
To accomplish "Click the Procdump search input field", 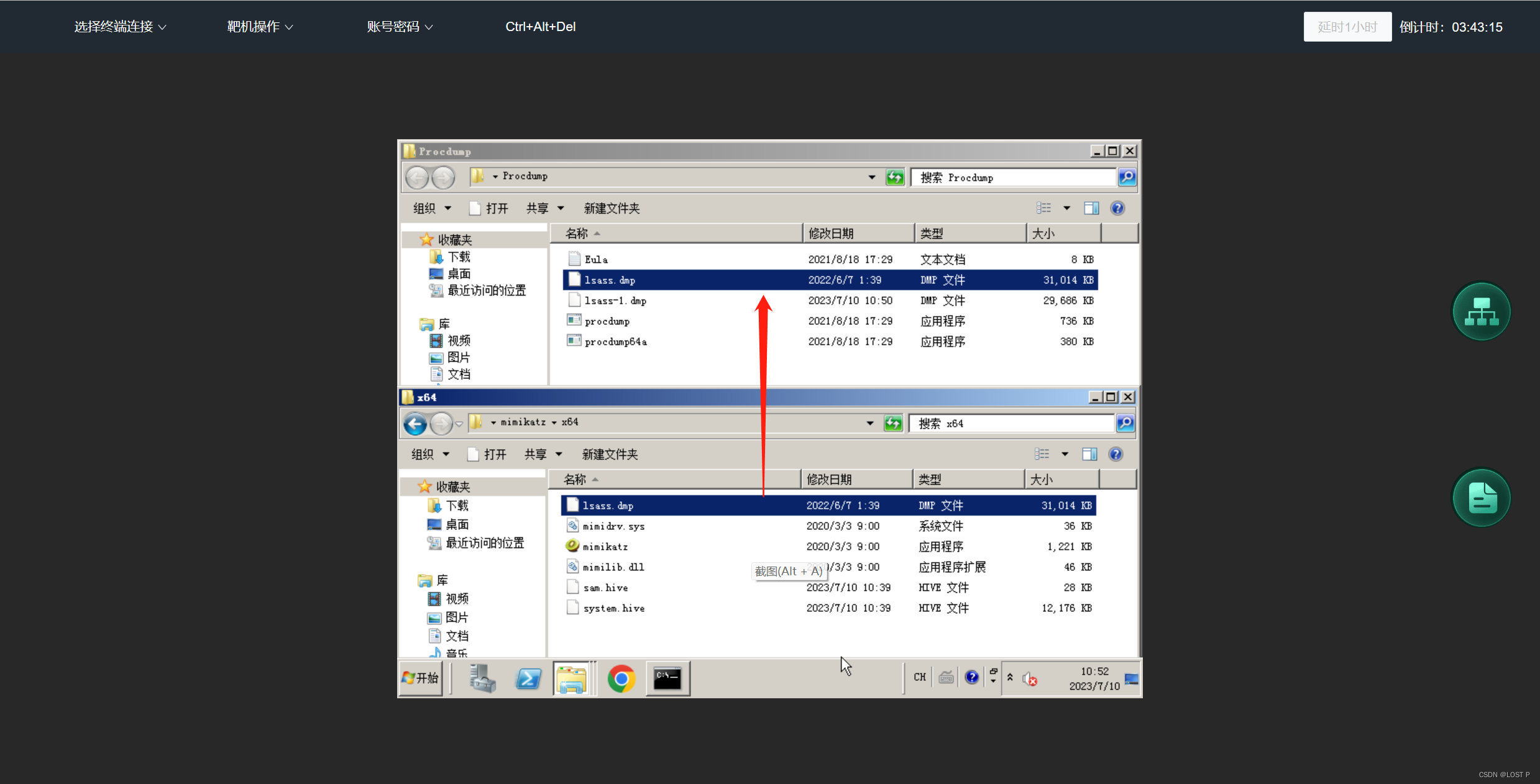I will click(1014, 177).
